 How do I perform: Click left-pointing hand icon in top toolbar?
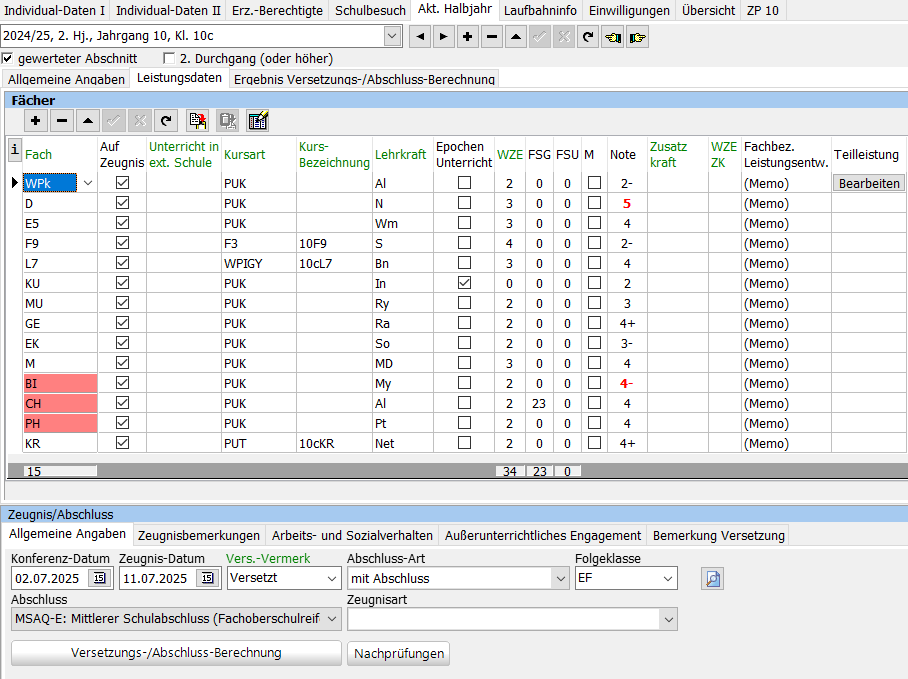pos(613,37)
